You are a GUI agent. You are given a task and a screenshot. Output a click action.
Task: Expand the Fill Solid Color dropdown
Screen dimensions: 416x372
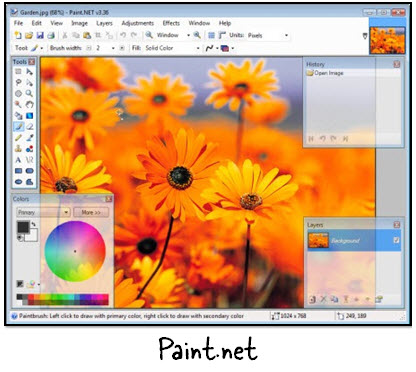(x=172, y=48)
